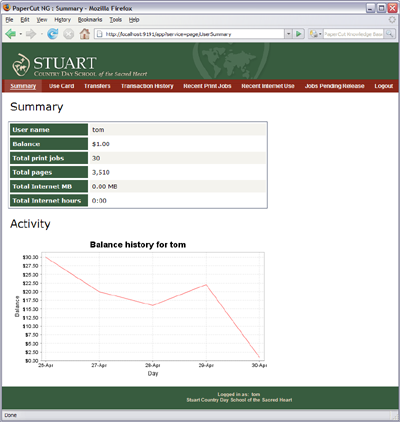400x422 pixels.
Task: Click the '29-Apr' axis label on chart
Action: click(x=206, y=365)
